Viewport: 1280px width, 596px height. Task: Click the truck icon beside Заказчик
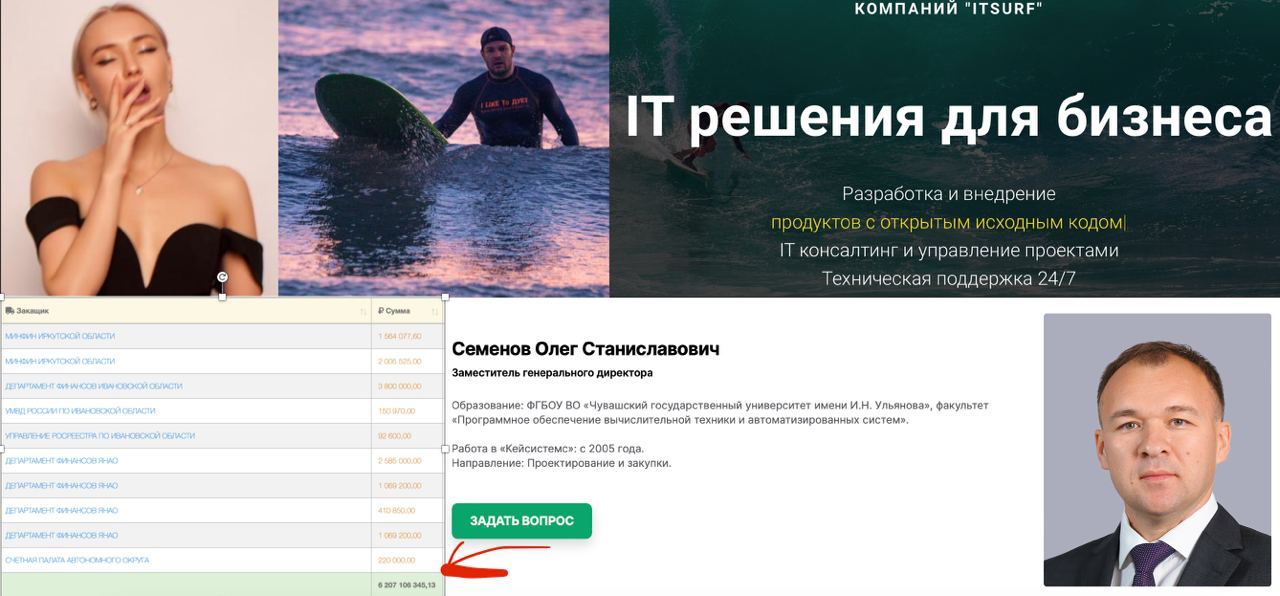click(9, 311)
